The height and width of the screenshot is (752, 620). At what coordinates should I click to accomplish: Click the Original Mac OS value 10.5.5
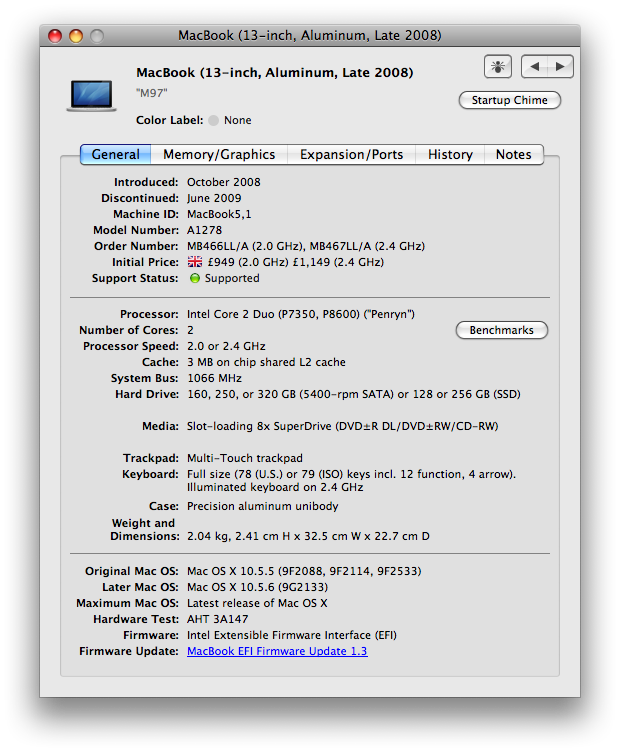[x=304, y=571]
